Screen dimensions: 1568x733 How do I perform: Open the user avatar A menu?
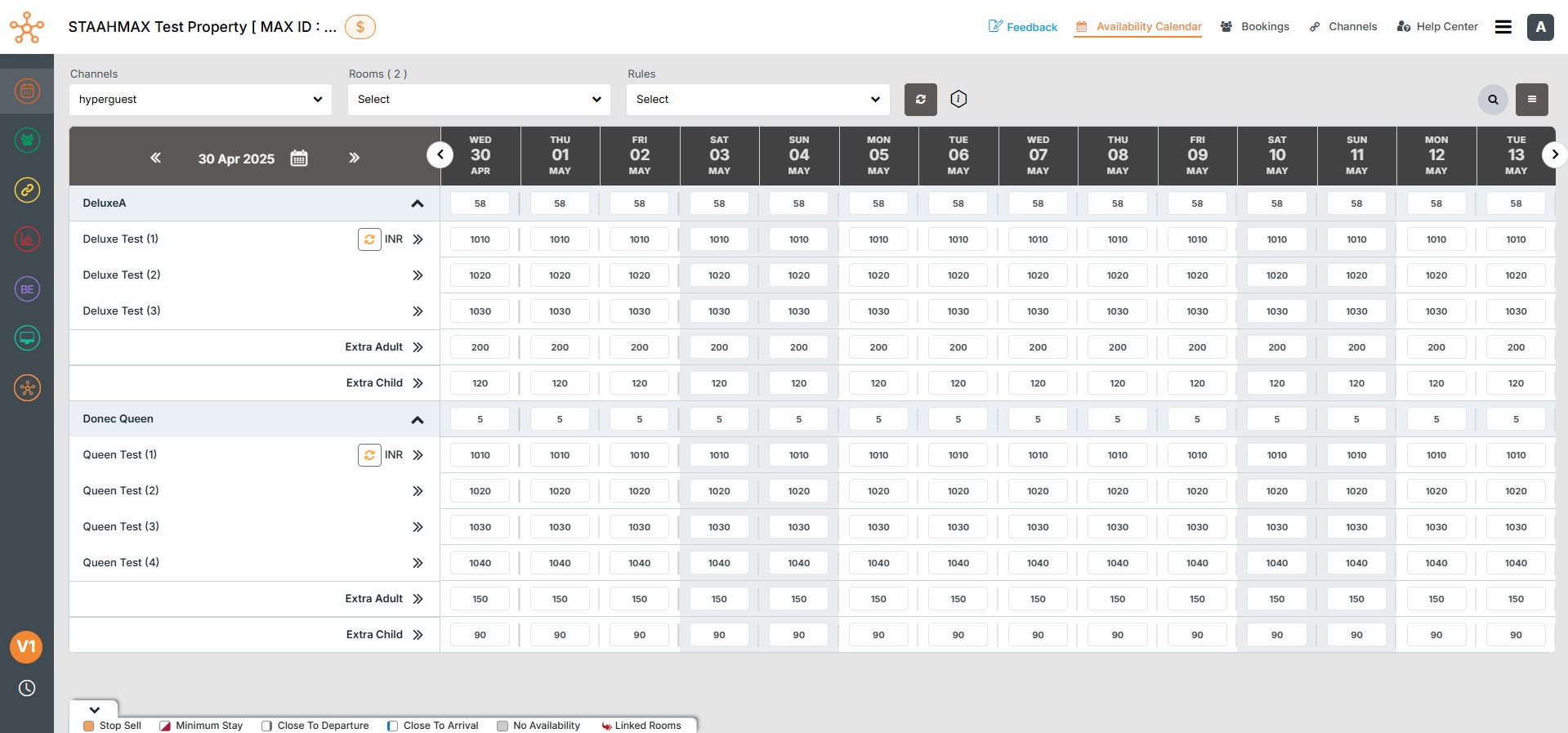coord(1540,27)
